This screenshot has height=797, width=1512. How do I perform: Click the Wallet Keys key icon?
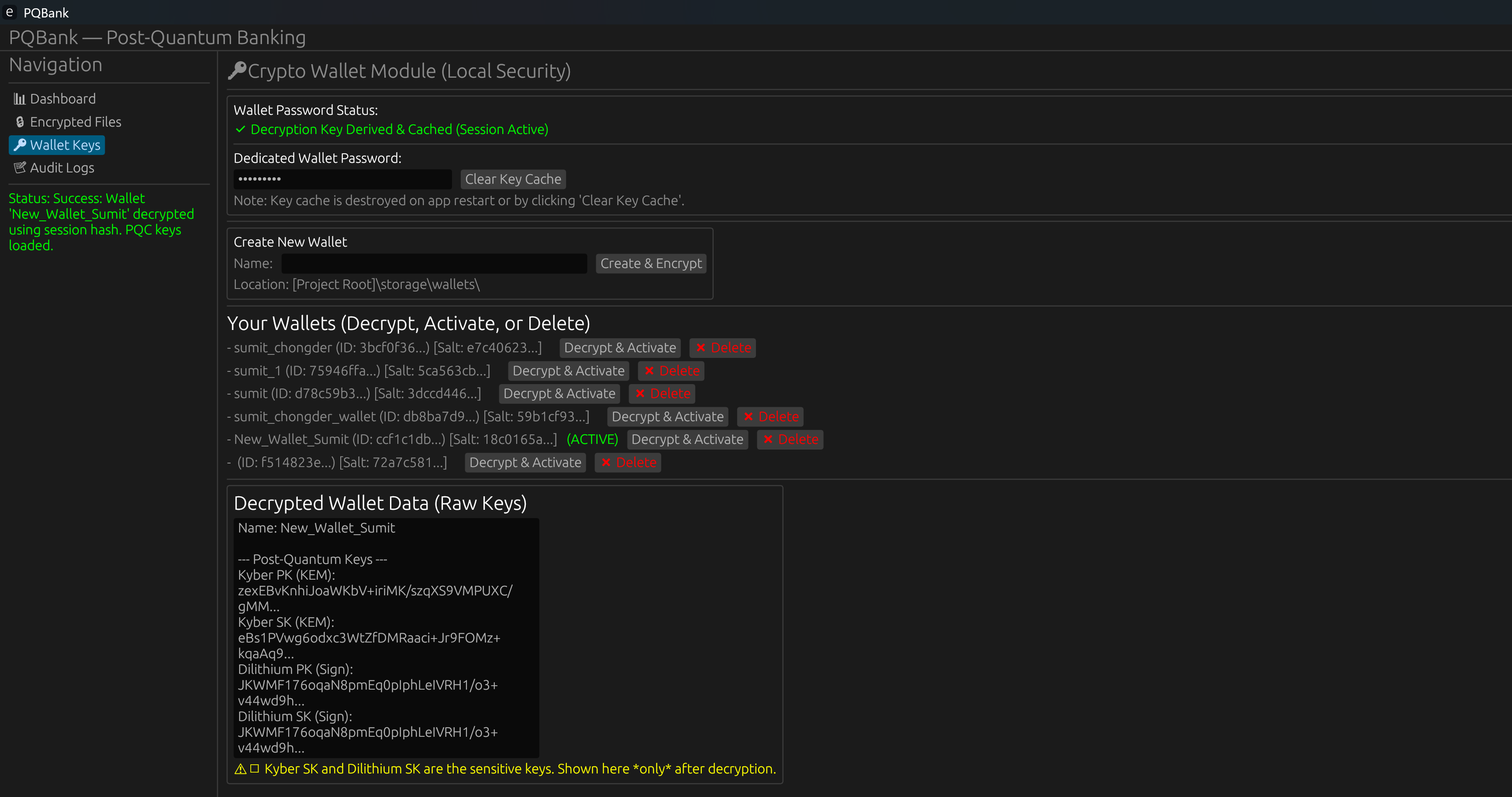pyautogui.click(x=19, y=145)
